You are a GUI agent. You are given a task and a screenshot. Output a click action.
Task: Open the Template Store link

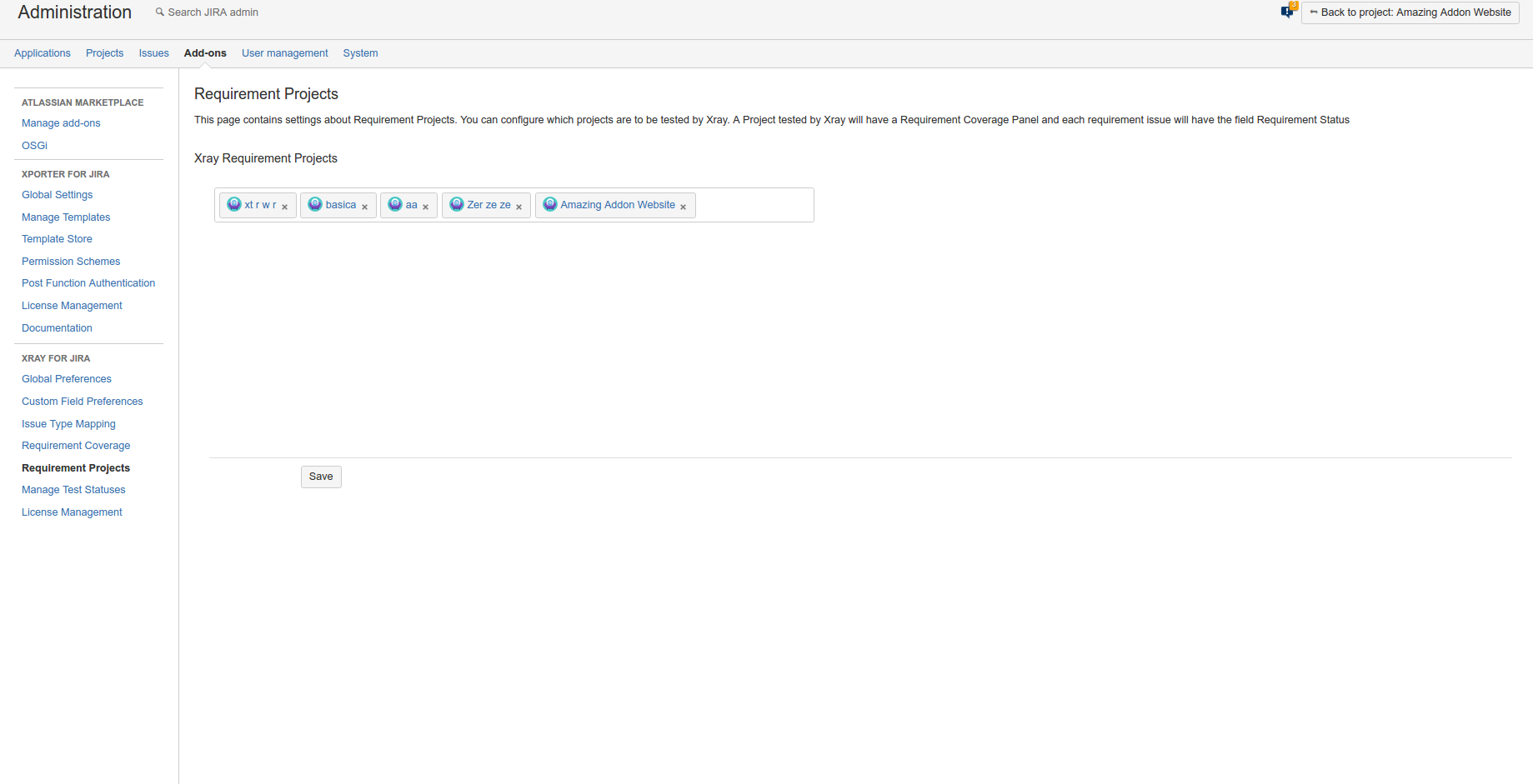point(57,239)
